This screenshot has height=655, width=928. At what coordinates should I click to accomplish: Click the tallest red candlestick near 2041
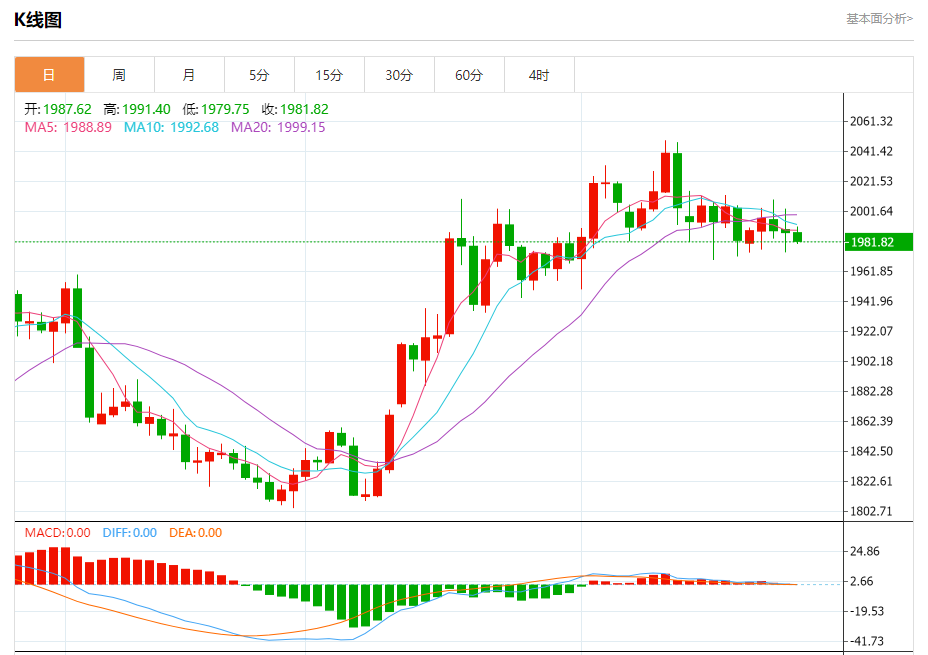pyautogui.click(x=665, y=173)
